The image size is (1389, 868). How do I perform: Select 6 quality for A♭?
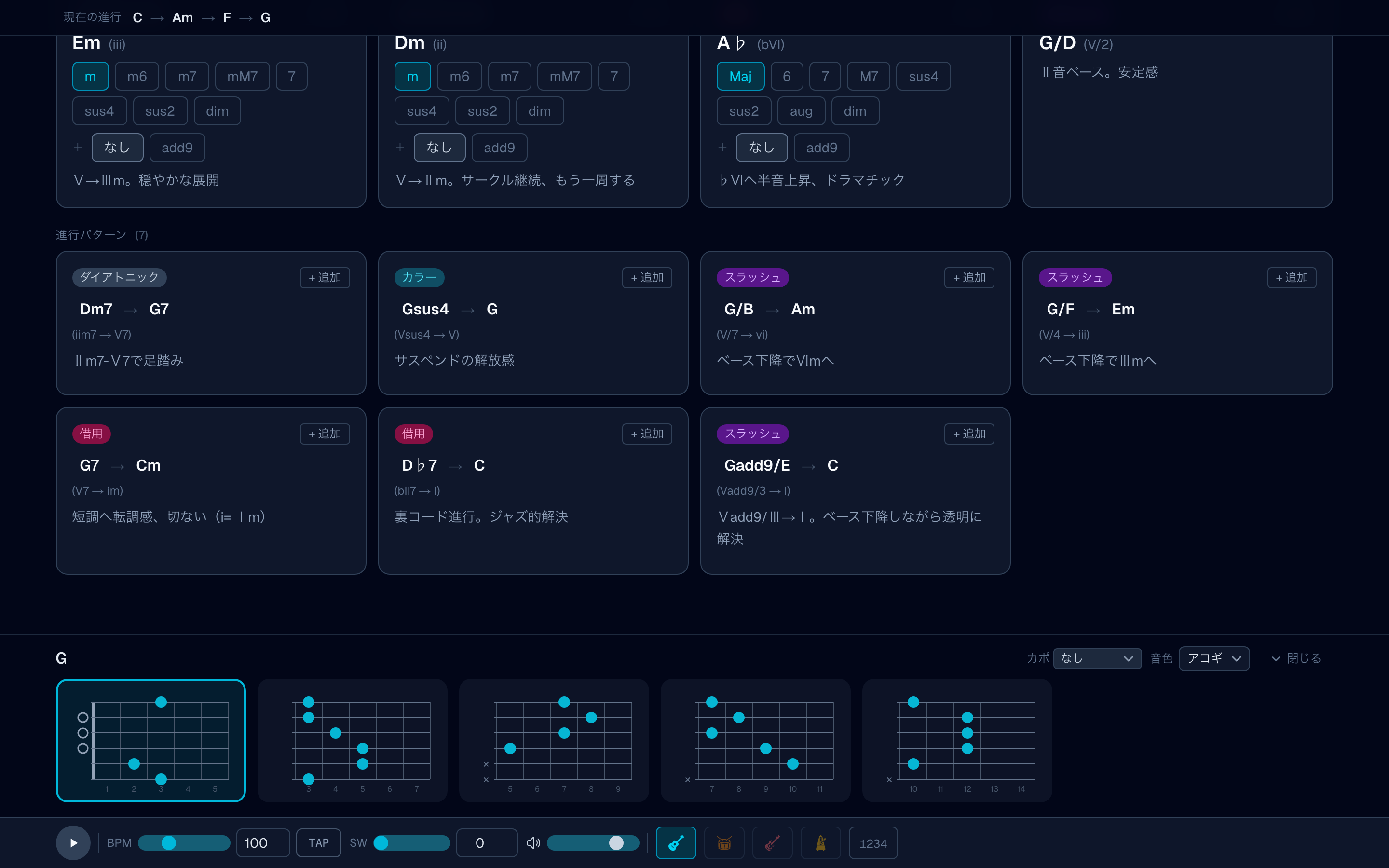pyautogui.click(x=786, y=76)
